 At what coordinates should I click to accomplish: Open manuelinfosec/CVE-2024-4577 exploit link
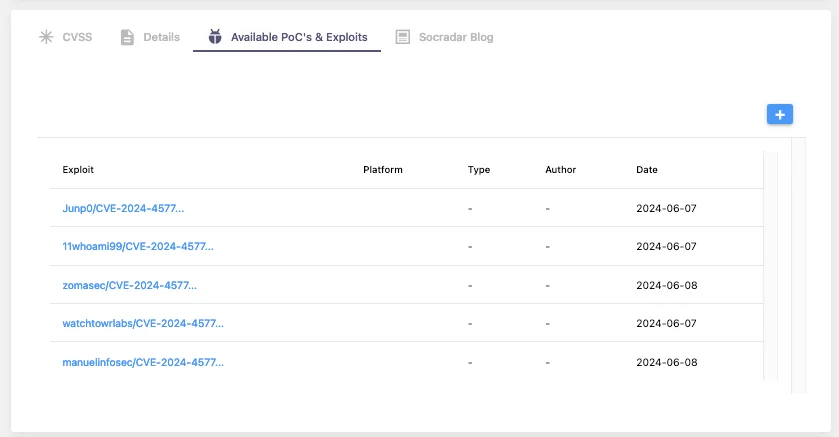point(143,363)
